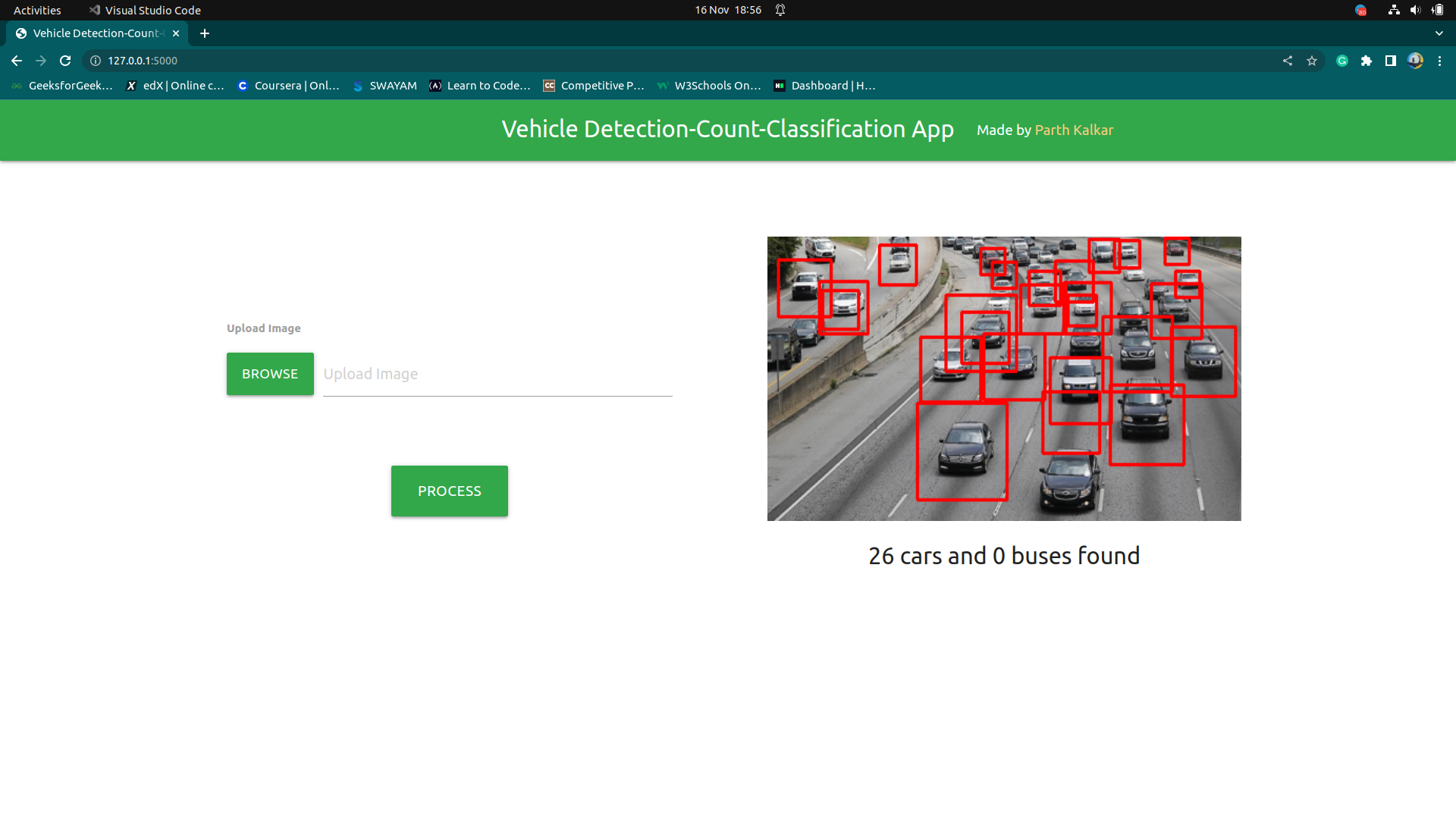The image size is (1456, 819).
Task: Toggle the bookmark star for this page
Action: coord(1312,61)
